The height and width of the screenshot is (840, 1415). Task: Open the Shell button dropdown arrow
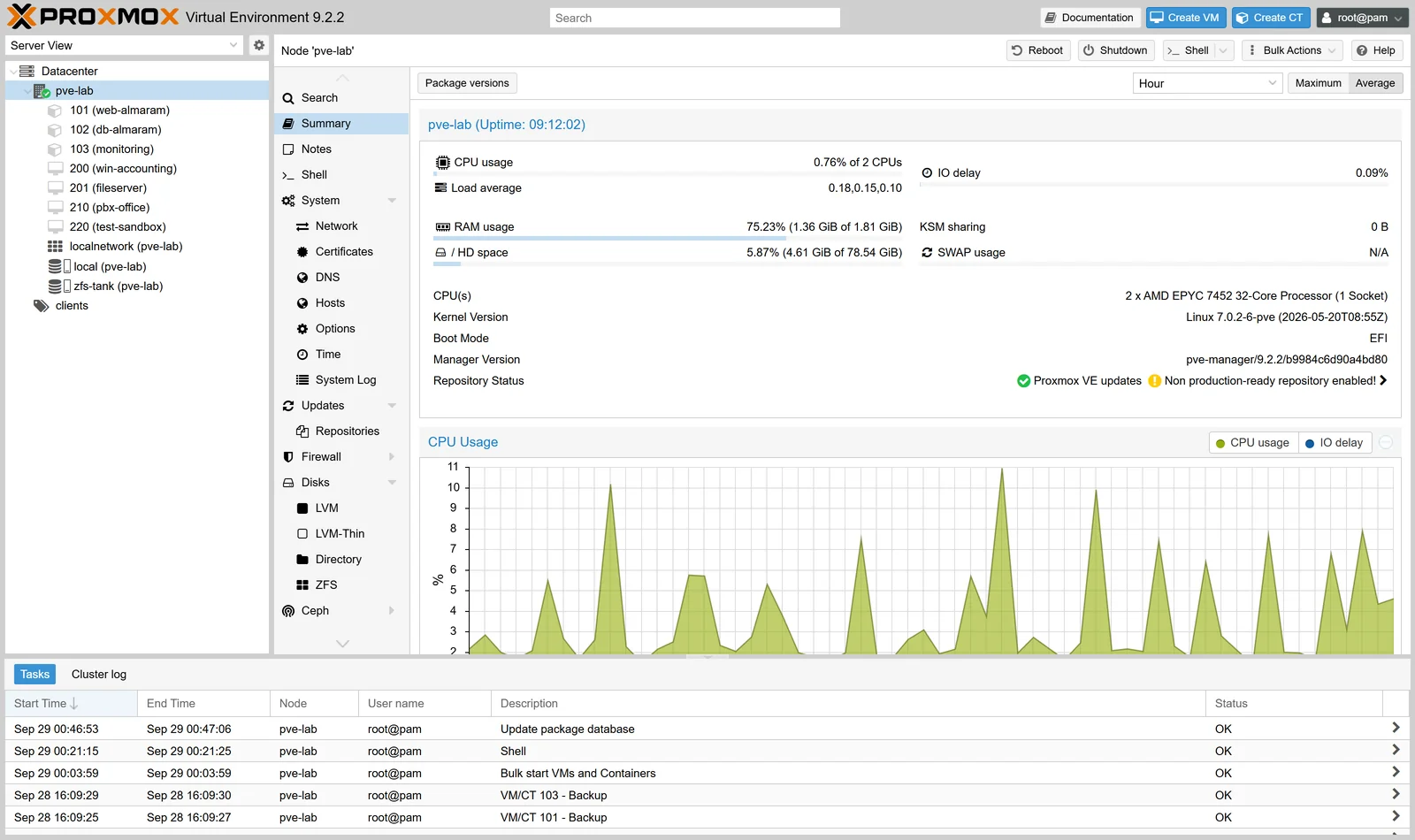[x=1224, y=50]
